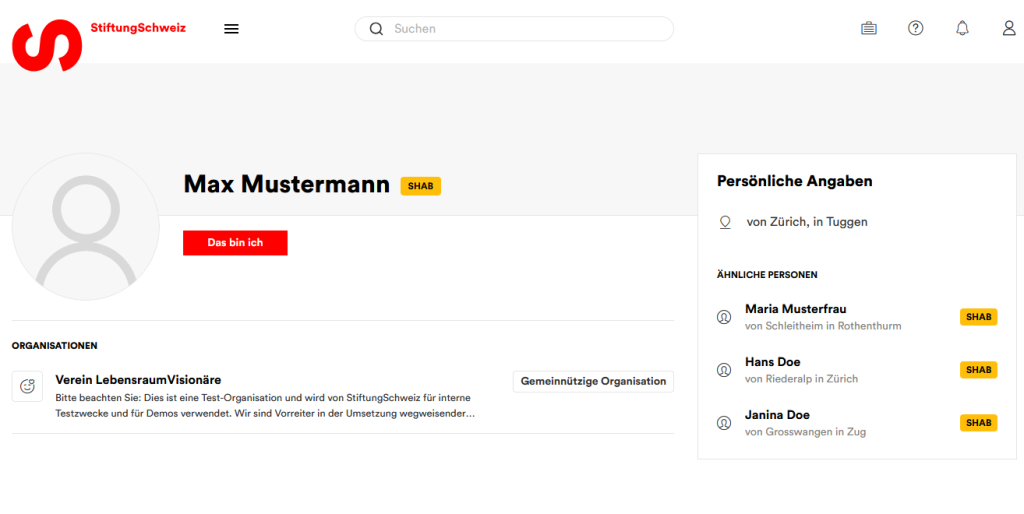Click SHAB badge next to Max Mustermann

[420, 186]
